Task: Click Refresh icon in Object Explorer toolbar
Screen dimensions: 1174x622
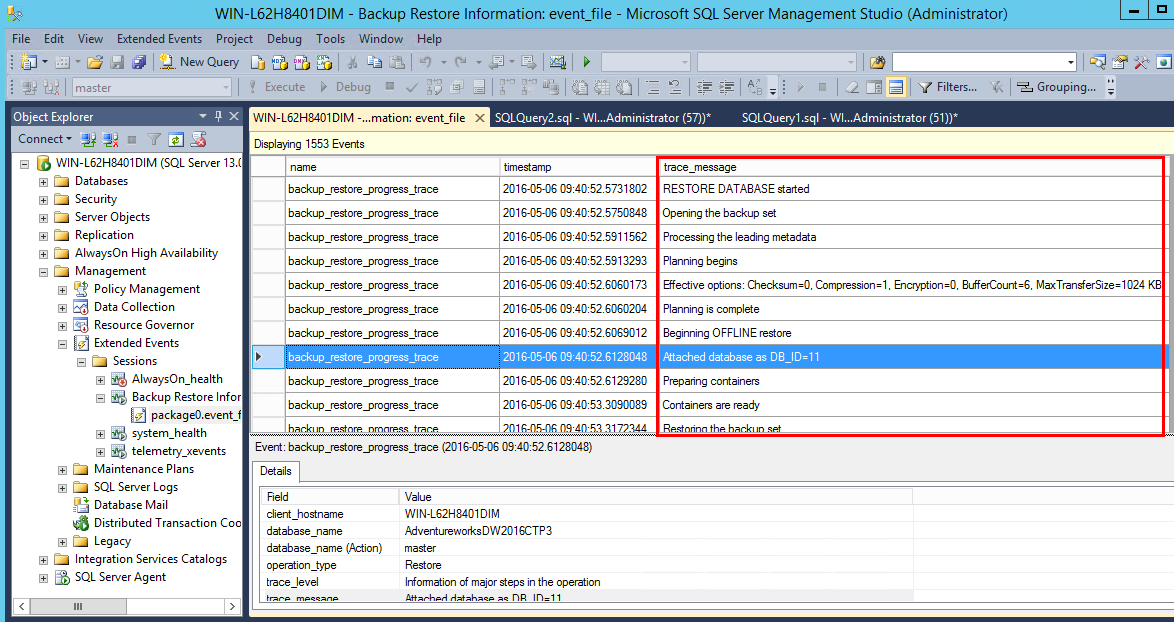Action: coord(176,139)
